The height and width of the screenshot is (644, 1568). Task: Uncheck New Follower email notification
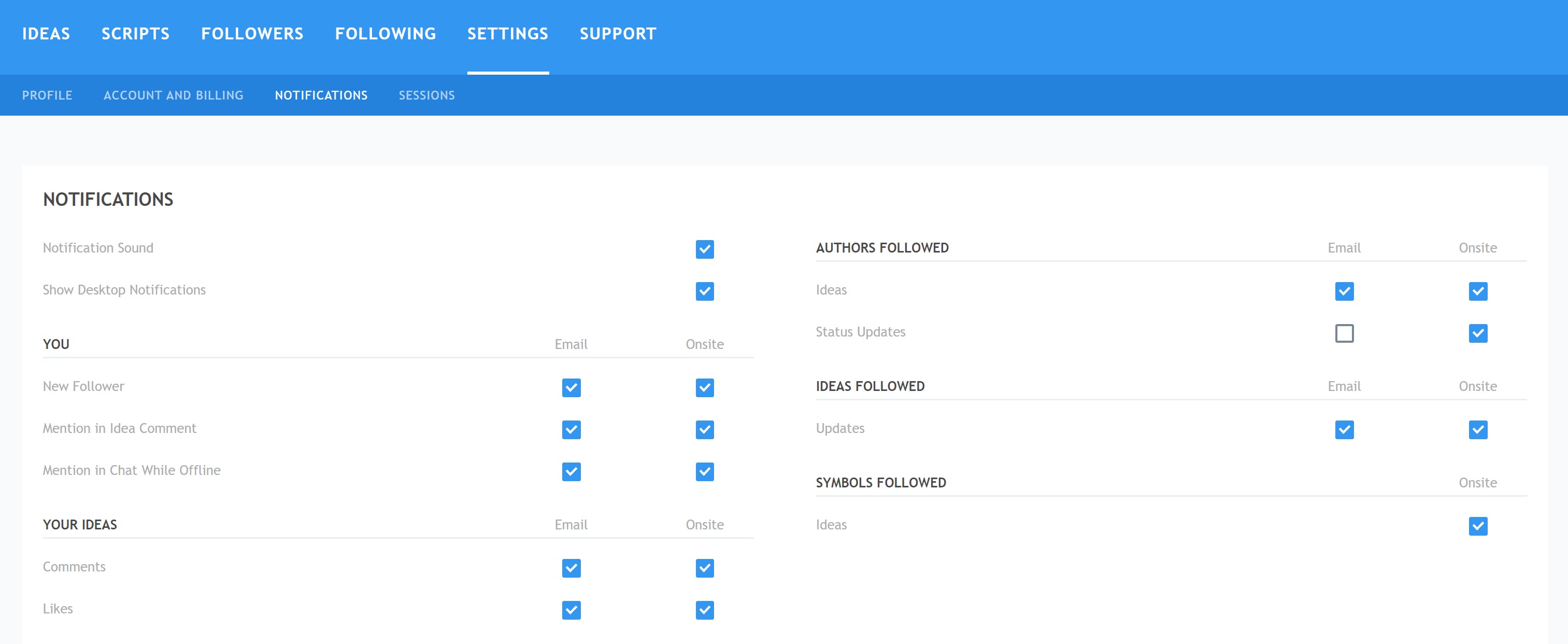tap(571, 387)
